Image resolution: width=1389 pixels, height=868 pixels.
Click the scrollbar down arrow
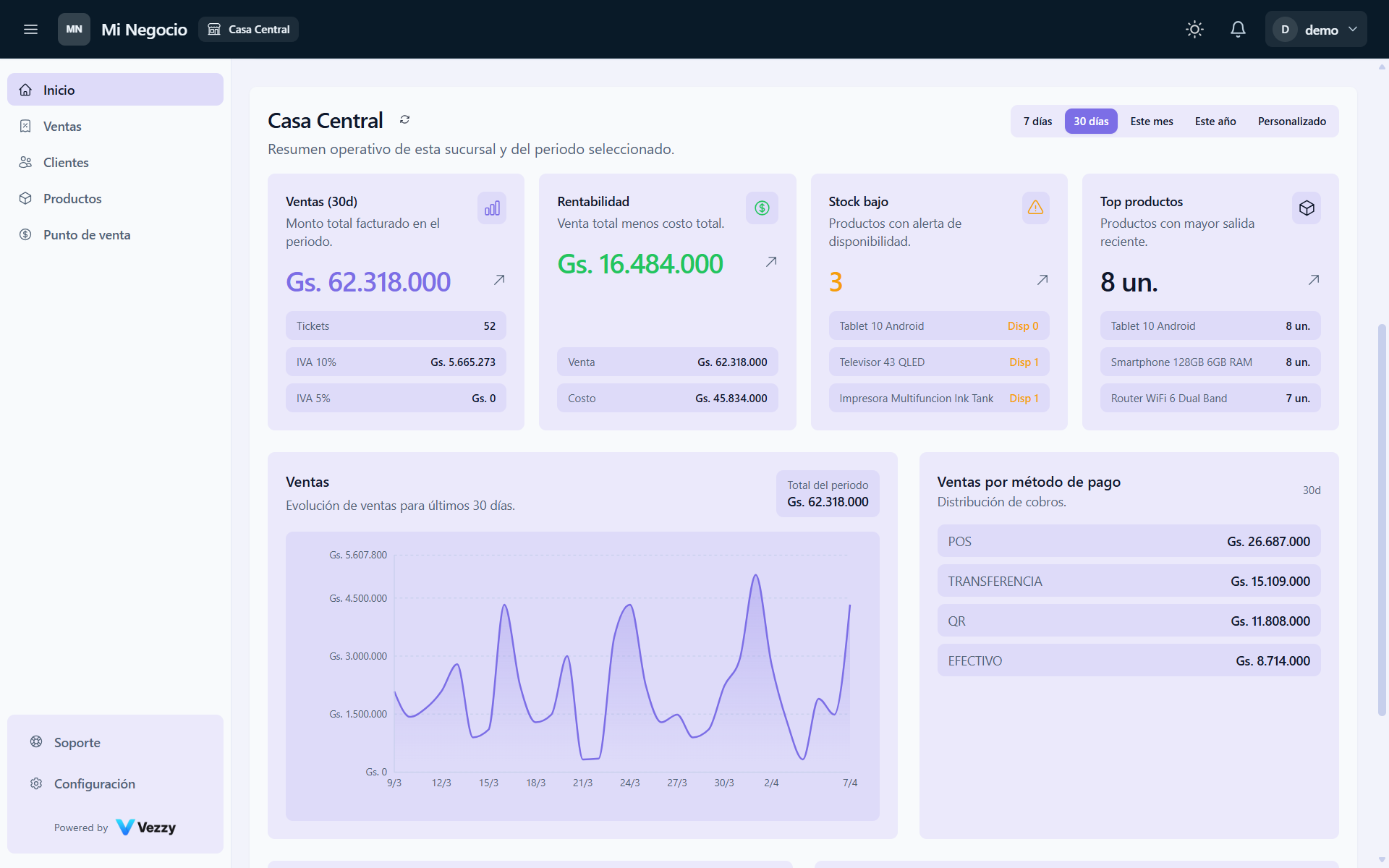coord(1382,860)
